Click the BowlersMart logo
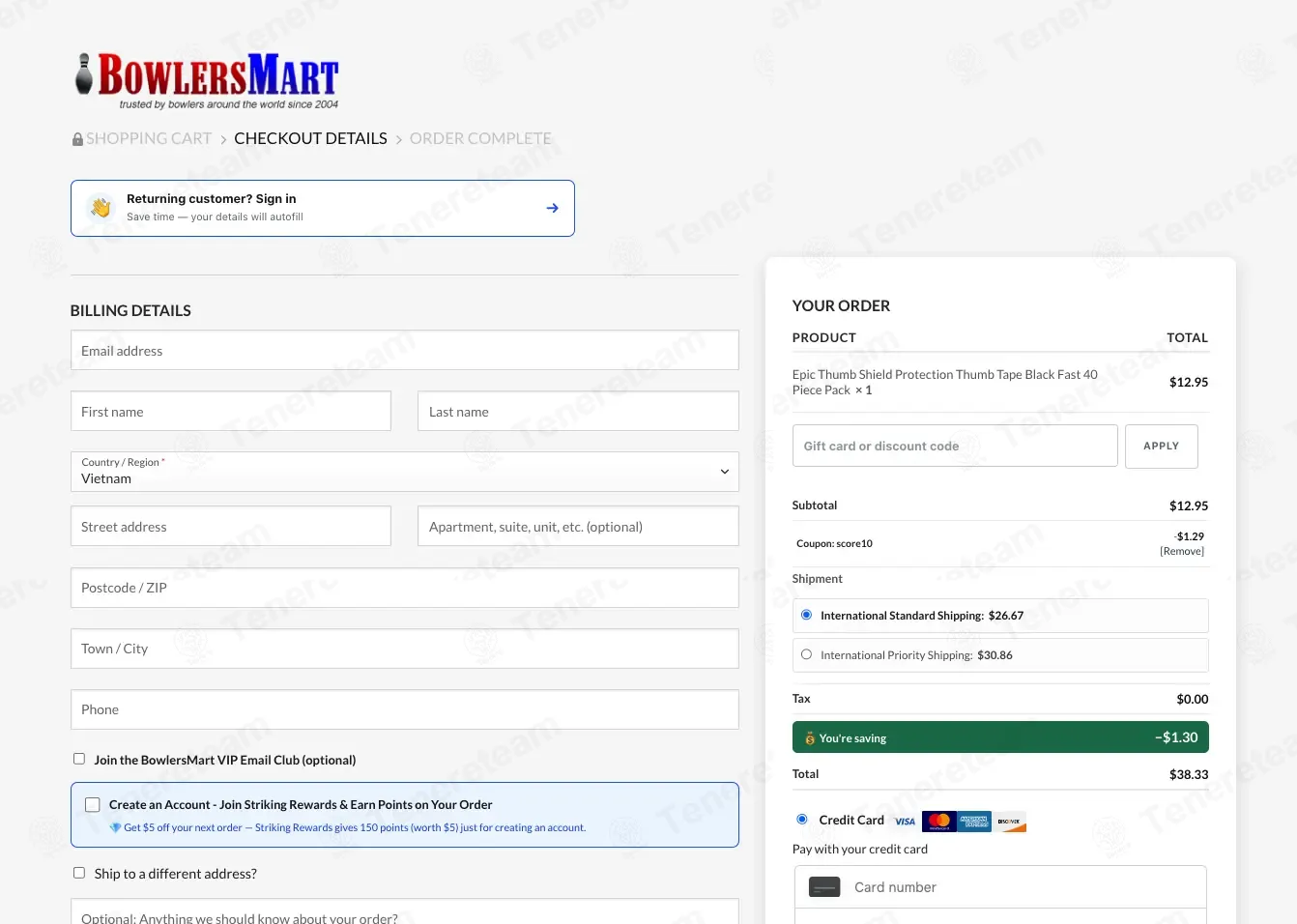The image size is (1297, 924). [208, 80]
